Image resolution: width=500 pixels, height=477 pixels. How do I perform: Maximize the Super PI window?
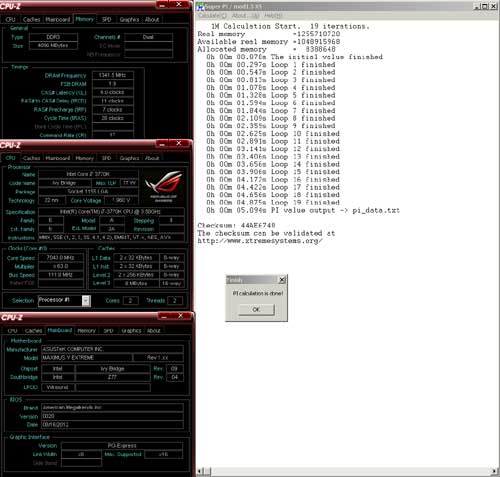pyautogui.click(x=485, y=6)
